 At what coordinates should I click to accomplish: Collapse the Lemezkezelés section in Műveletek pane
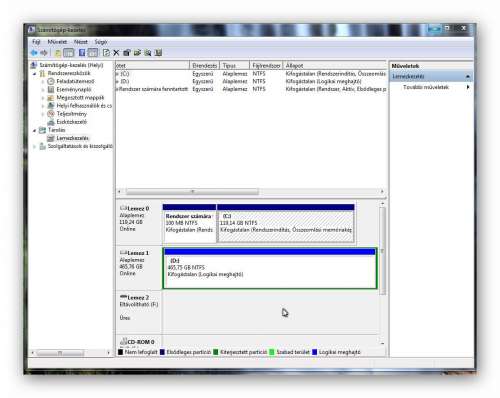[x=468, y=77]
